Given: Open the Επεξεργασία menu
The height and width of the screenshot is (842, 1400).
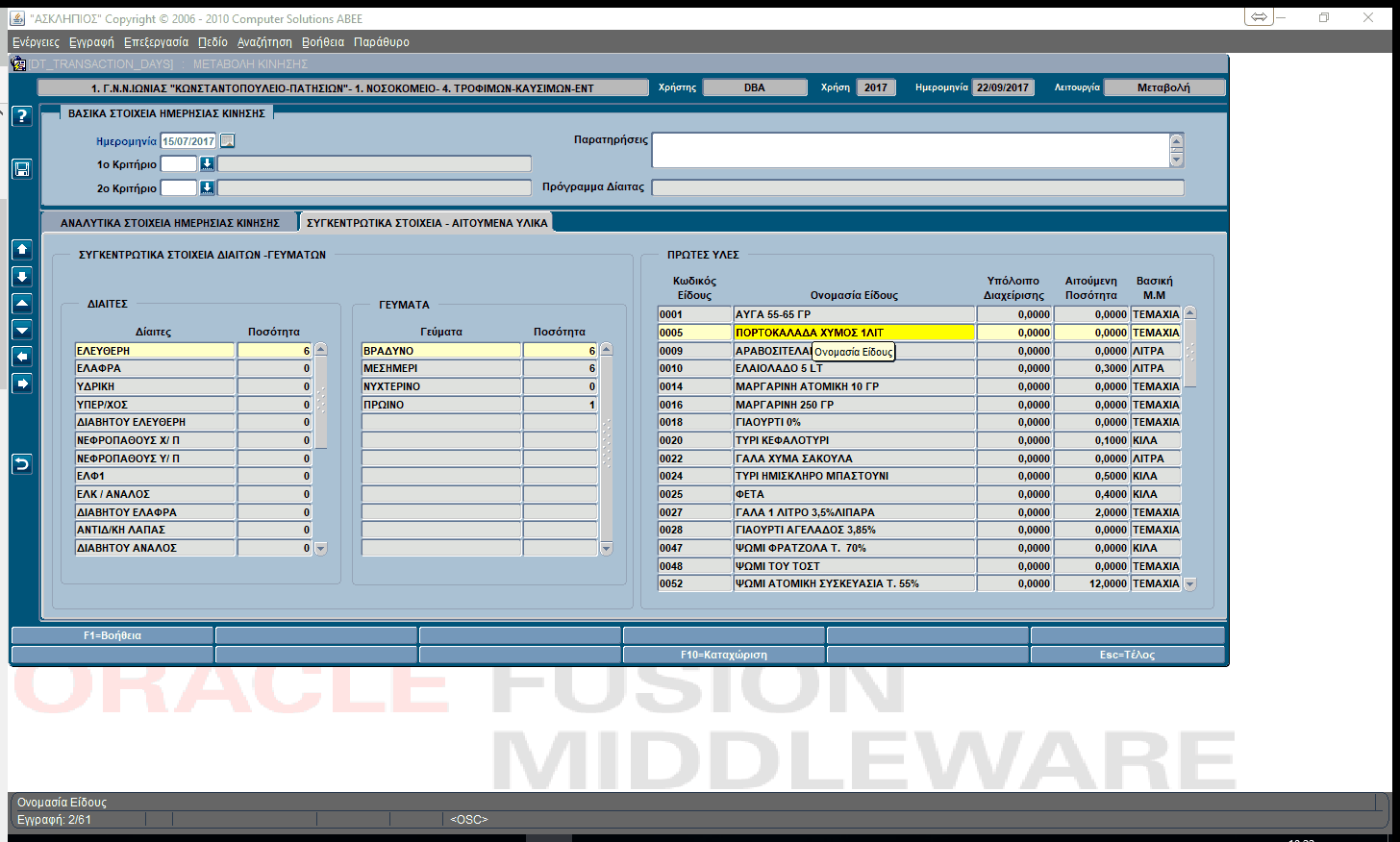Looking at the screenshot, I should point(156,42).
